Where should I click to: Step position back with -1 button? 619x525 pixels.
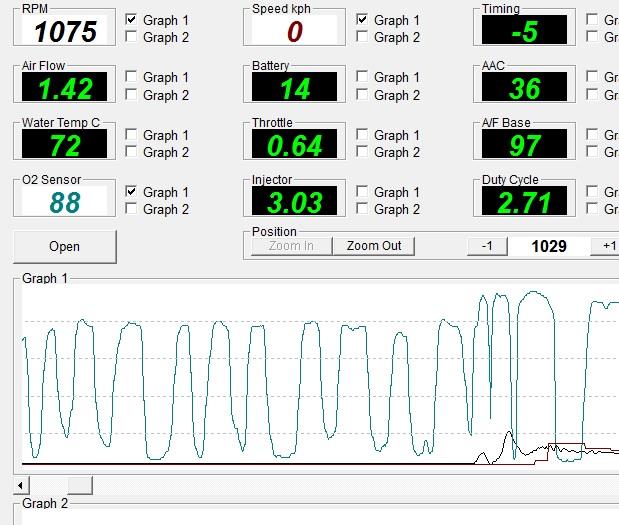[487, 246]
